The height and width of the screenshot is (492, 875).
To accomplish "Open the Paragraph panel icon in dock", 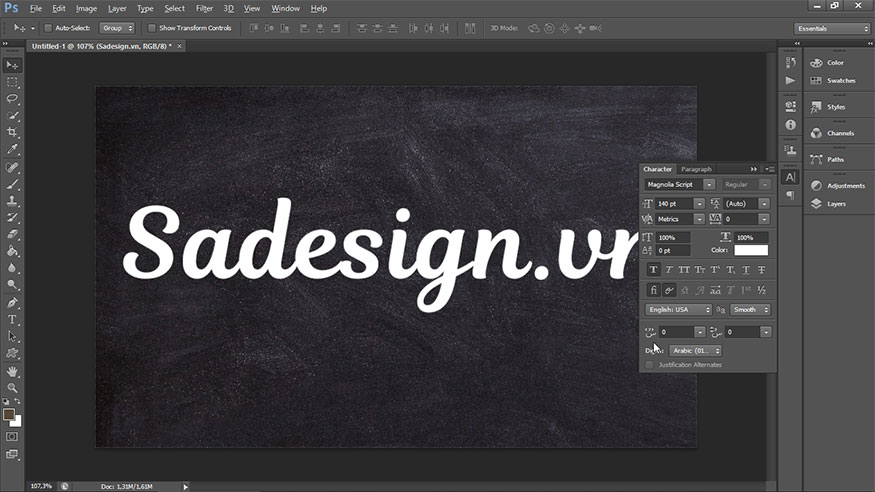I will [x=790, y=195].
